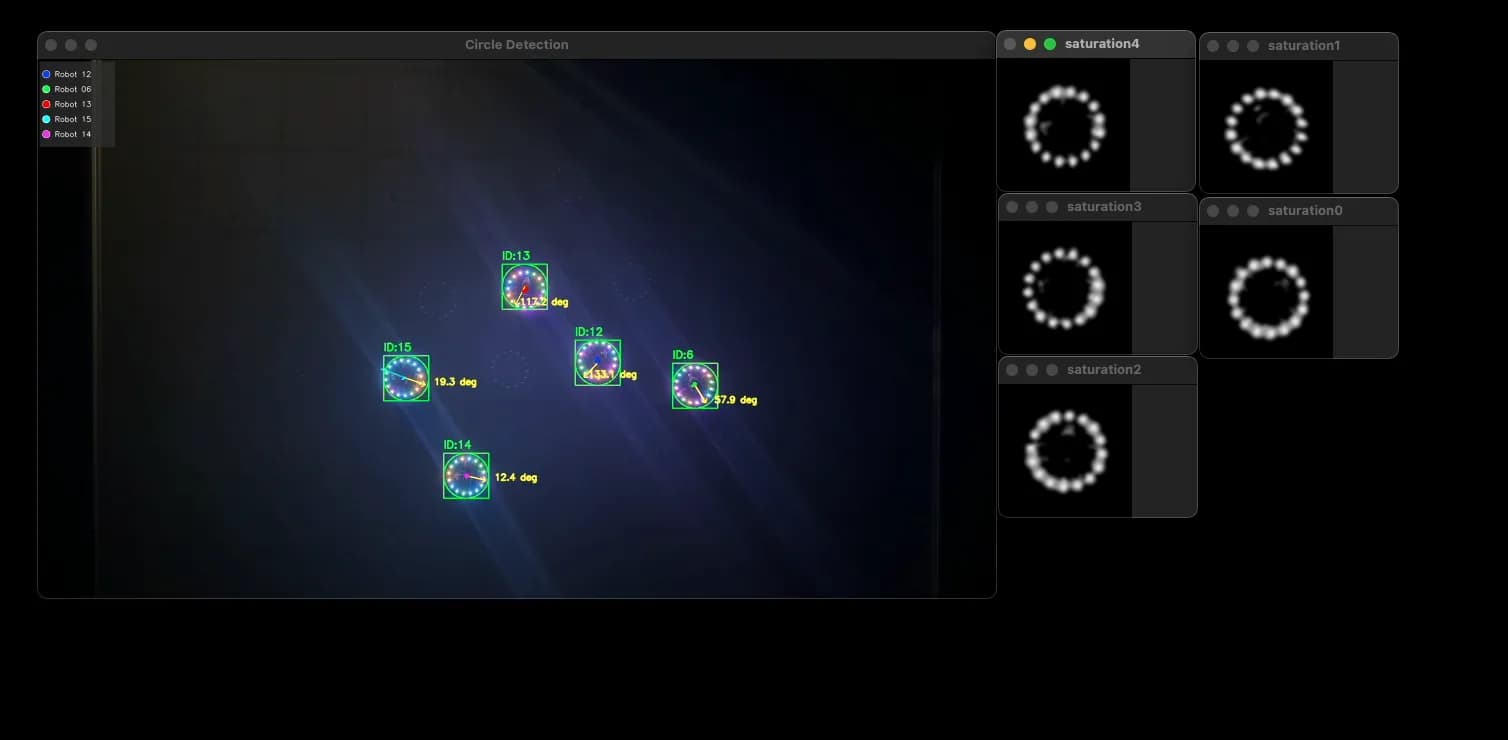Minimize the saturation4 window with yellow button
Image resolution: width=1508 pixels, height=740 pixels.
click(1030, 44)
